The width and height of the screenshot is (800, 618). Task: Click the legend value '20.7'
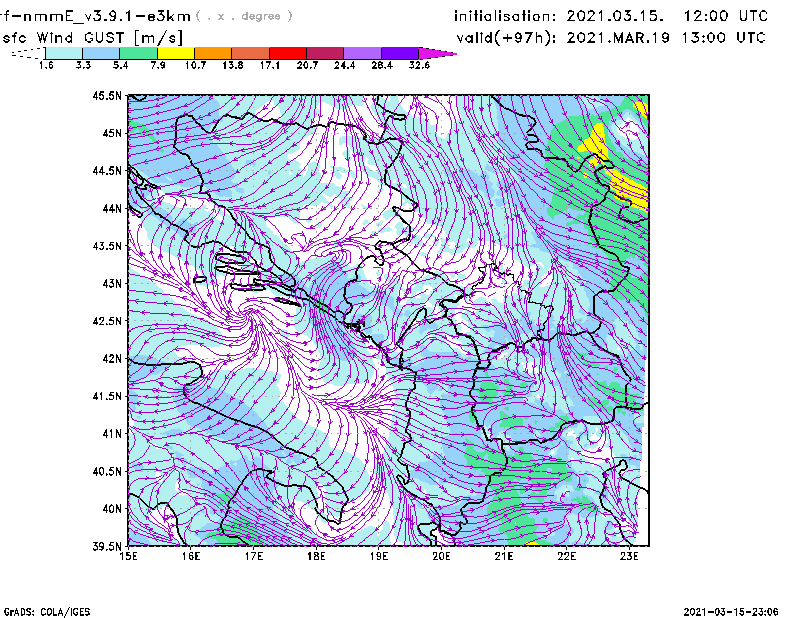coord(307,65)
